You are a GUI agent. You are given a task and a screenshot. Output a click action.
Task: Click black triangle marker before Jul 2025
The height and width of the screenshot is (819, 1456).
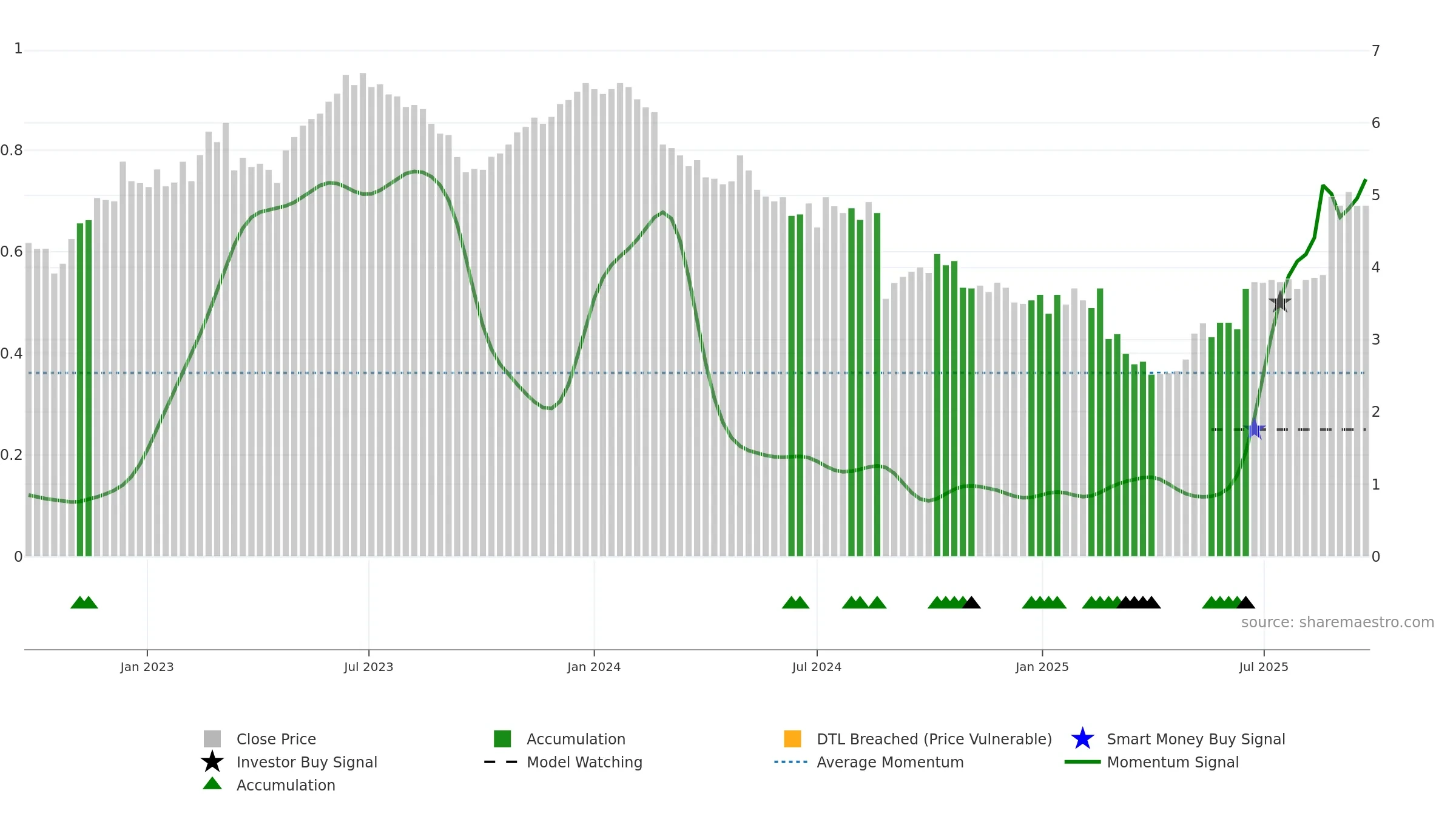click(x=1245, y=602)
